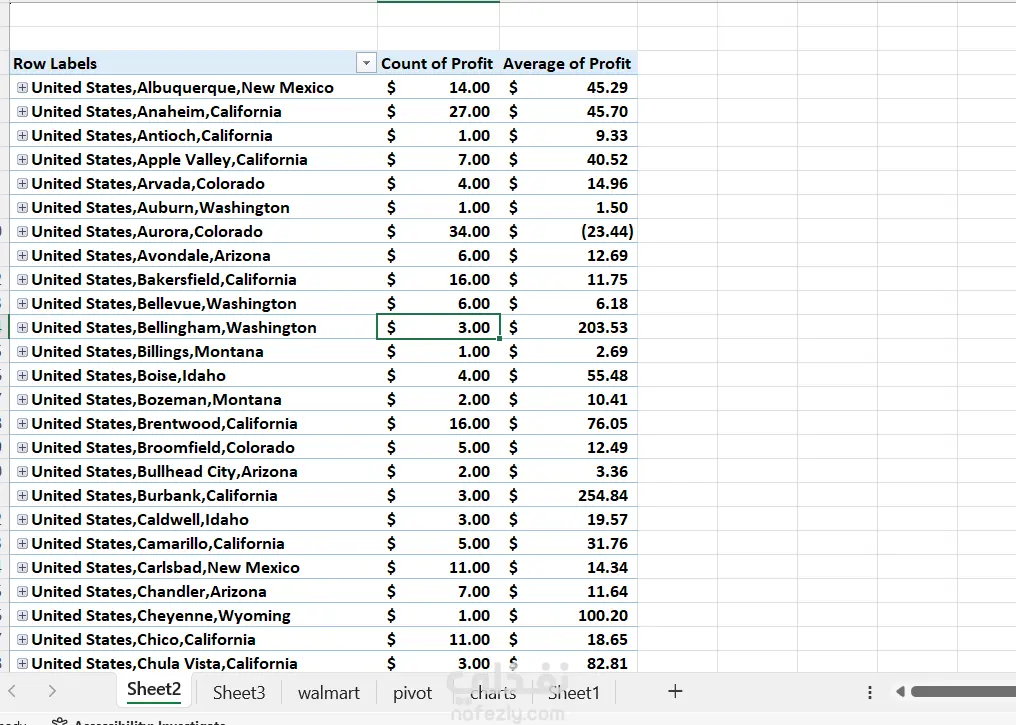Expand the Chandler, Arizona row
Screen dimensions: 1016x725
click(x=22, y=591)
